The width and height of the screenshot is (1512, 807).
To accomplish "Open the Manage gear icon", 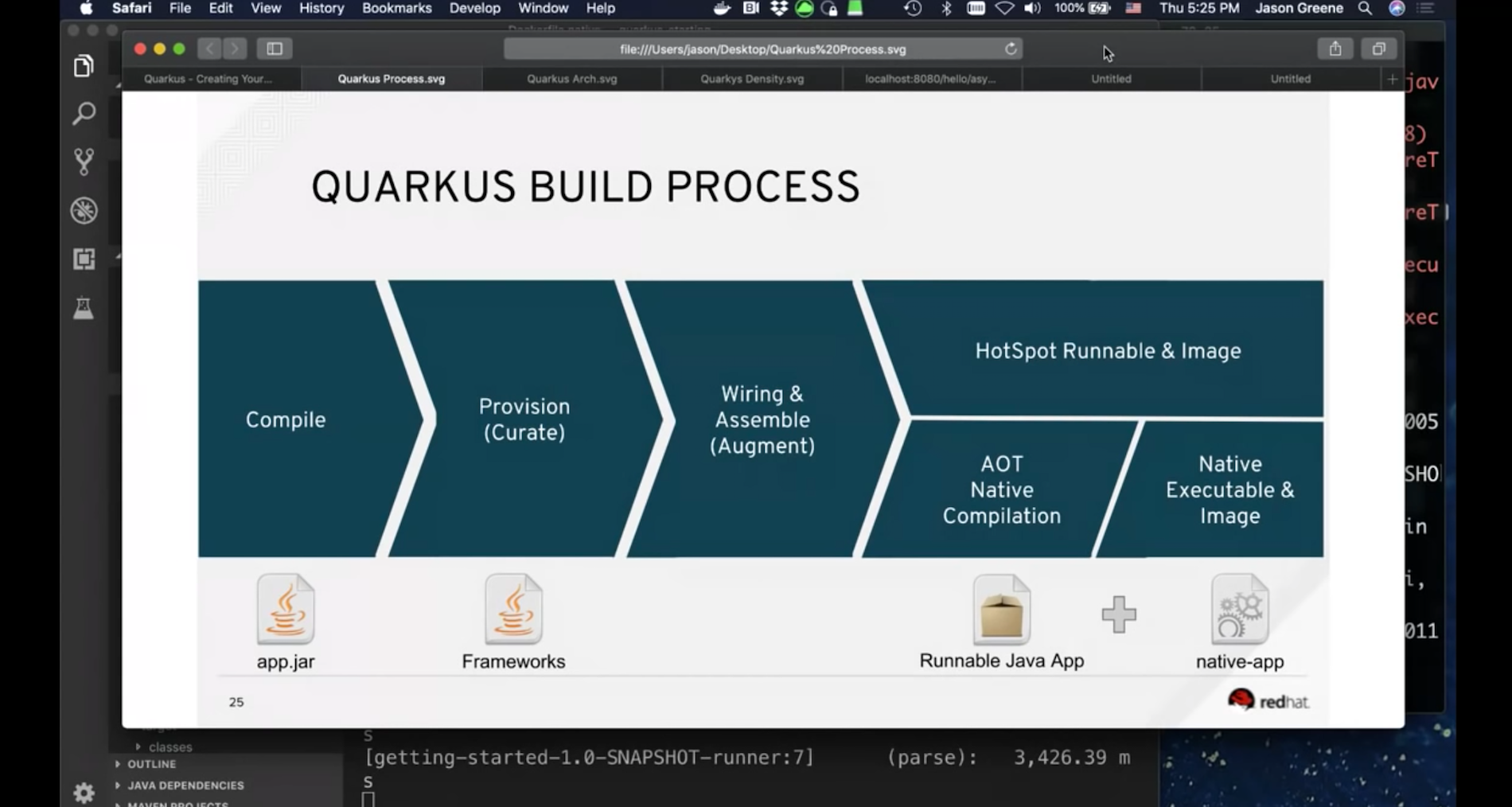I will 84,792.
